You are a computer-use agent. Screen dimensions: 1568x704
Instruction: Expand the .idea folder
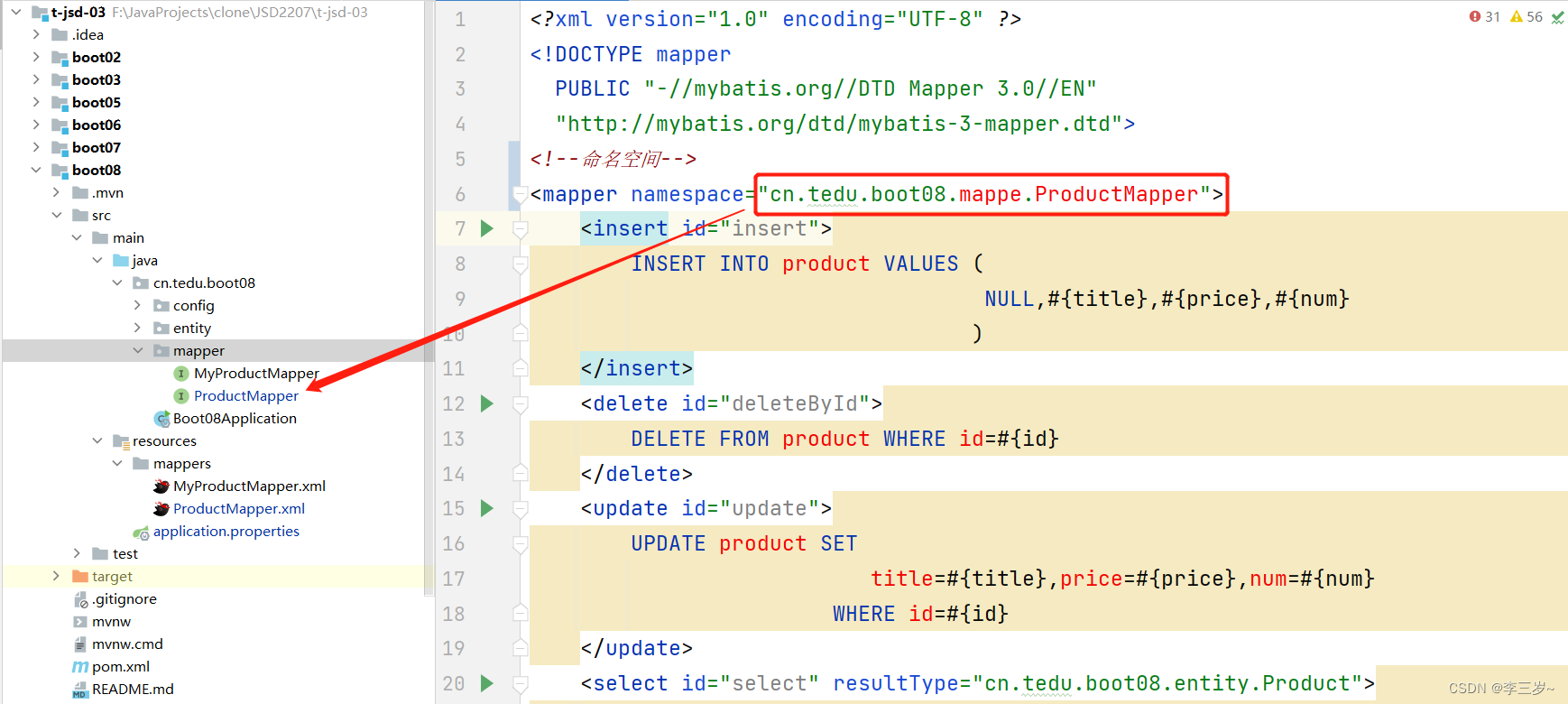[x=36, y=35]
